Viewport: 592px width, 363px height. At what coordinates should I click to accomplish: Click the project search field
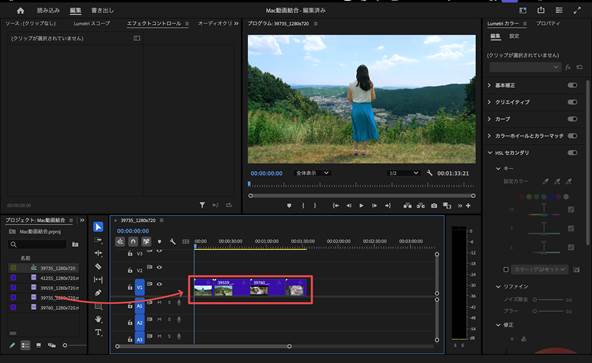pos(37,244)
